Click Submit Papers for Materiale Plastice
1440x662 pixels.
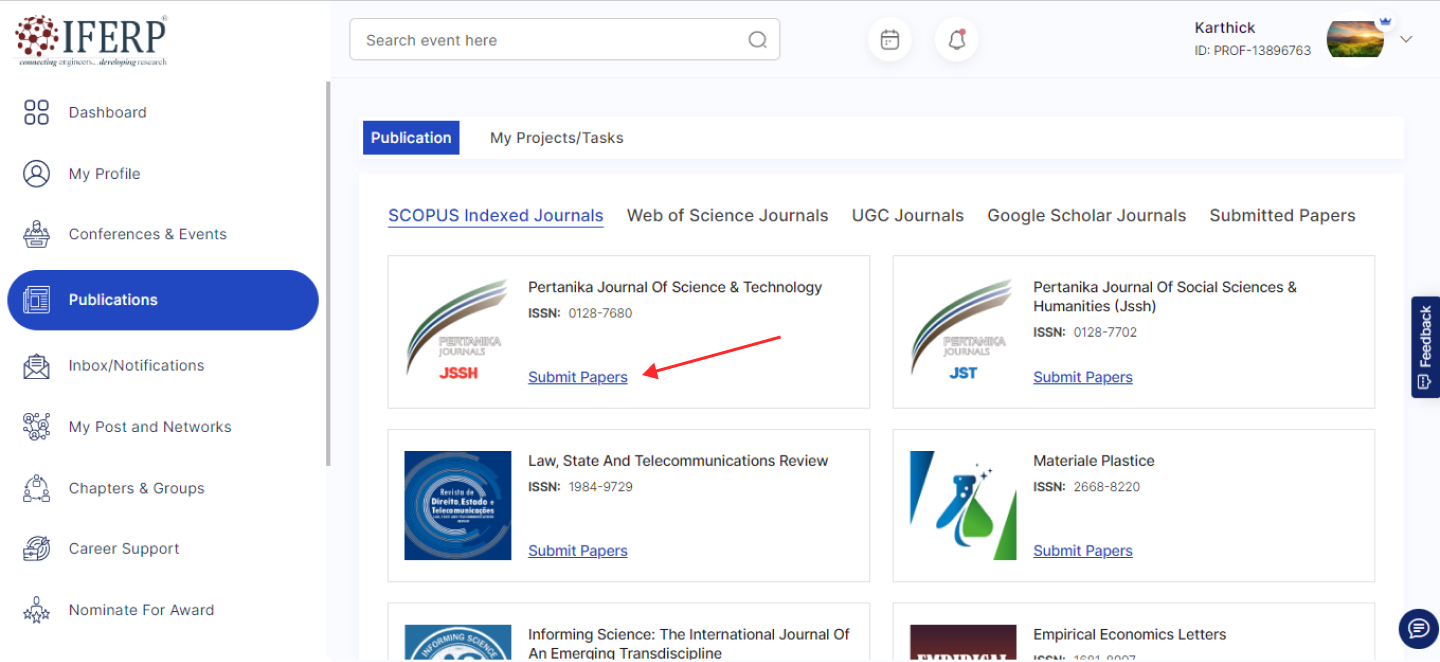(1082, 551)
